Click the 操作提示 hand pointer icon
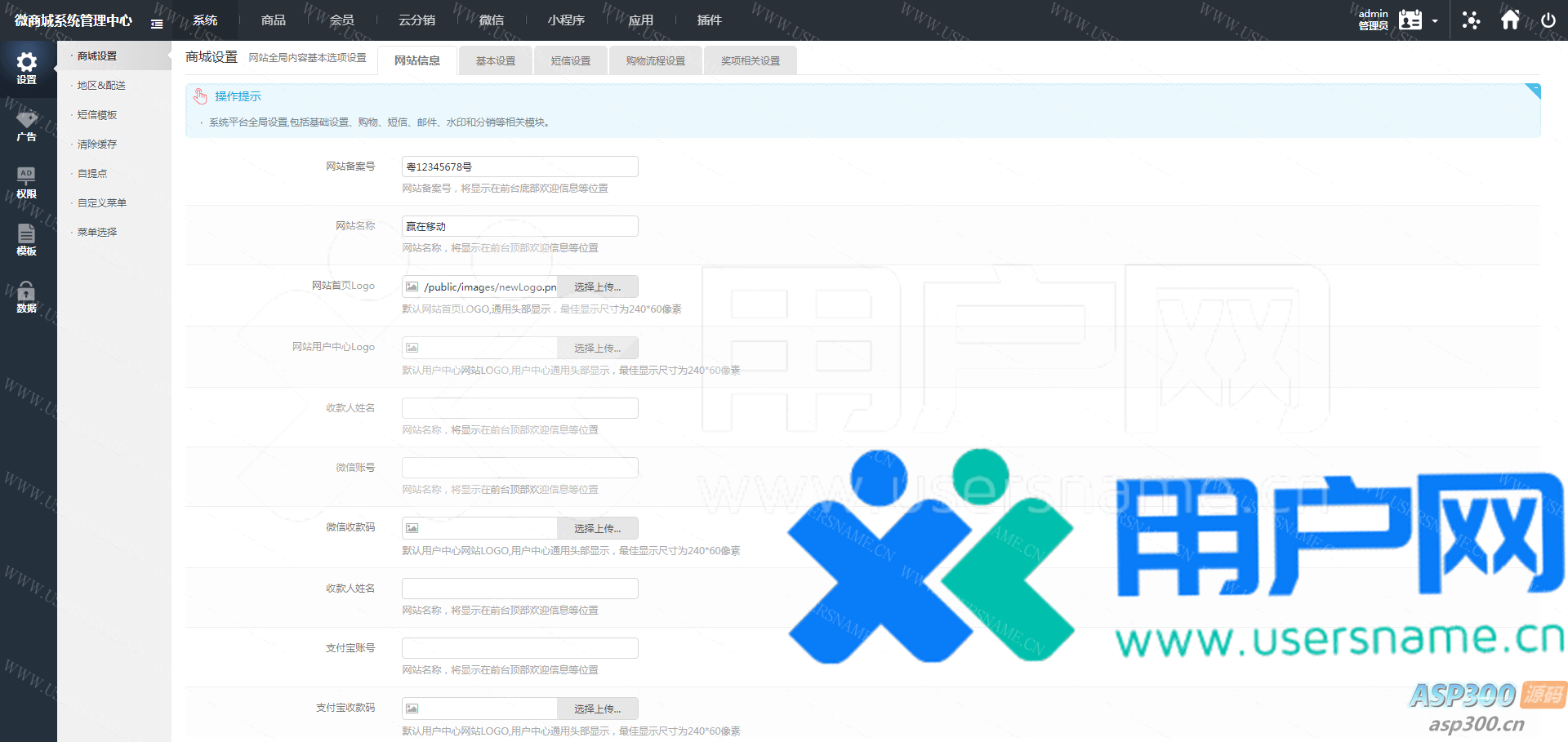 click(x=200, y=96)
